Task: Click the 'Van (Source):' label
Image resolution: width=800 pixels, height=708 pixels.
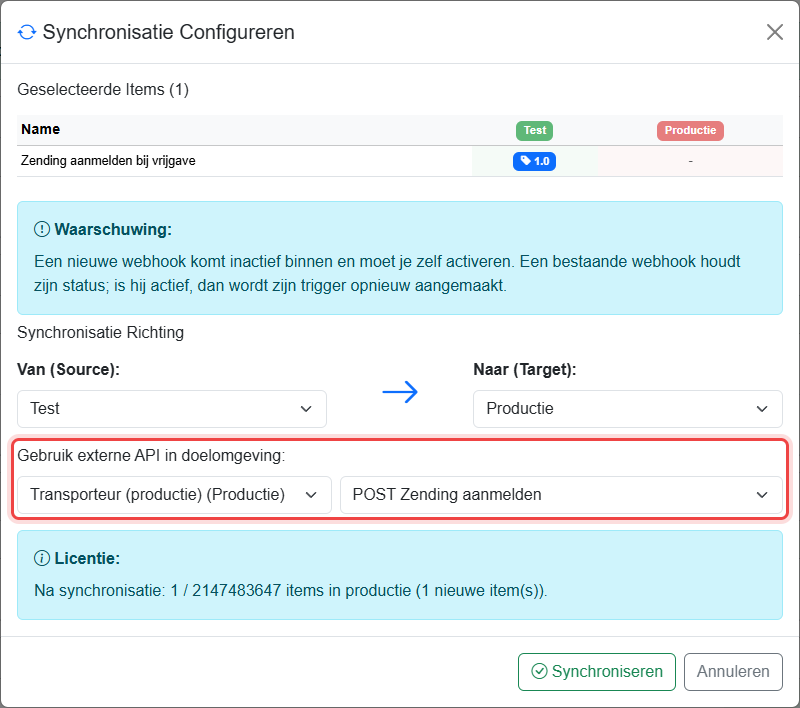Action: coord(68,369)
